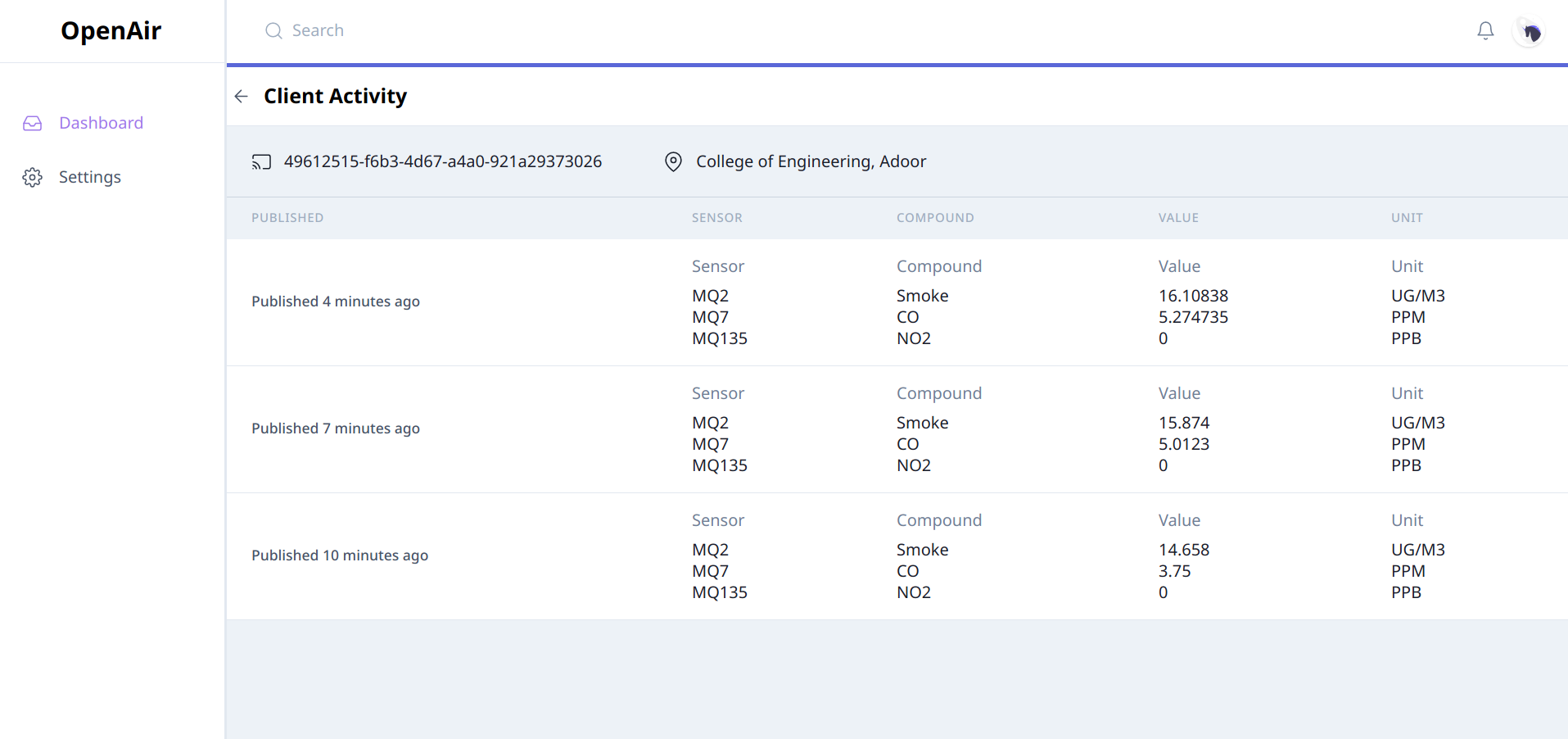Click the Dashboard inbox icon
The image size is (1568, 739).
tap(33, 123)
